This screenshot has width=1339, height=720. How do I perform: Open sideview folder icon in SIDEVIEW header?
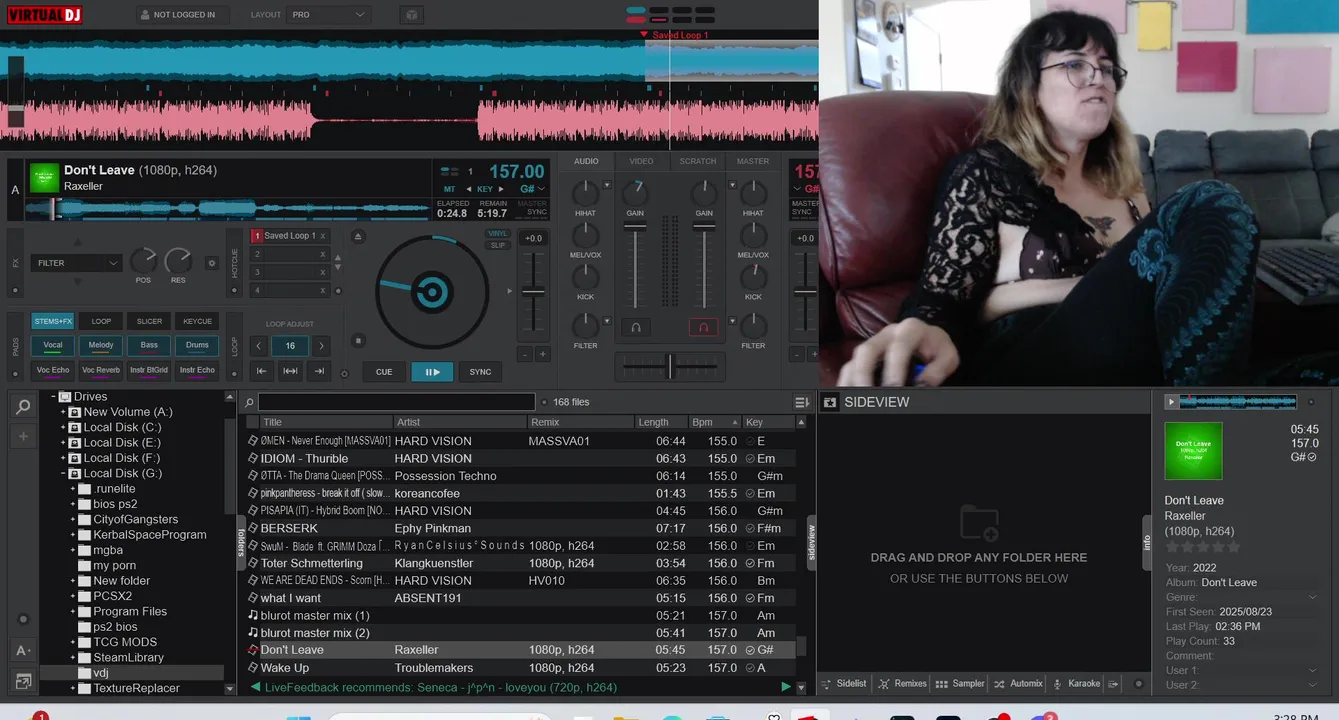pyautogui.click(x=829, y=402)
